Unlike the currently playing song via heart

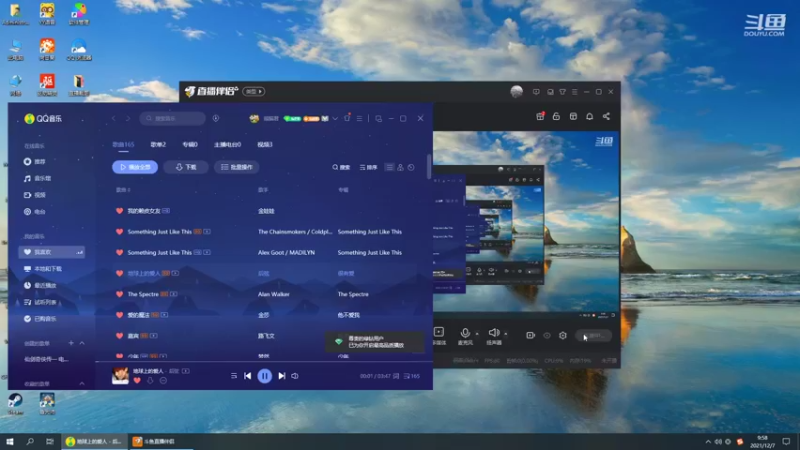(x=137, y=381)
